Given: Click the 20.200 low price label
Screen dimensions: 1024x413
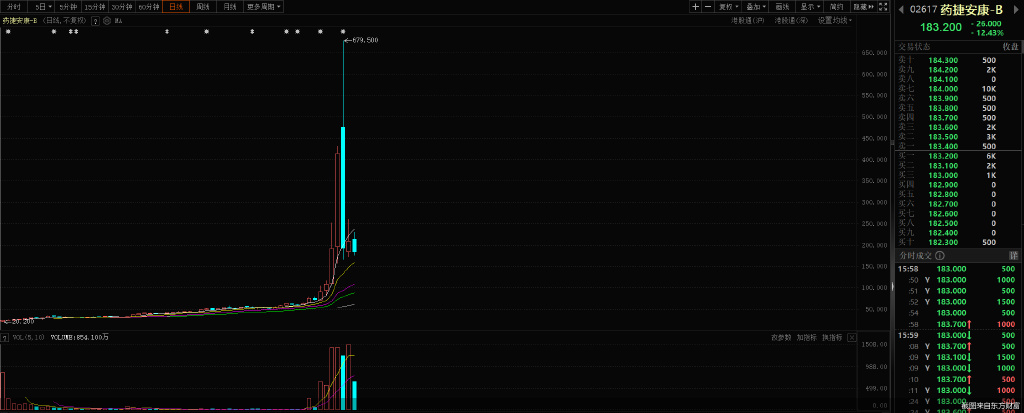Looking at the screenshot, I should (x=22, y=322).
